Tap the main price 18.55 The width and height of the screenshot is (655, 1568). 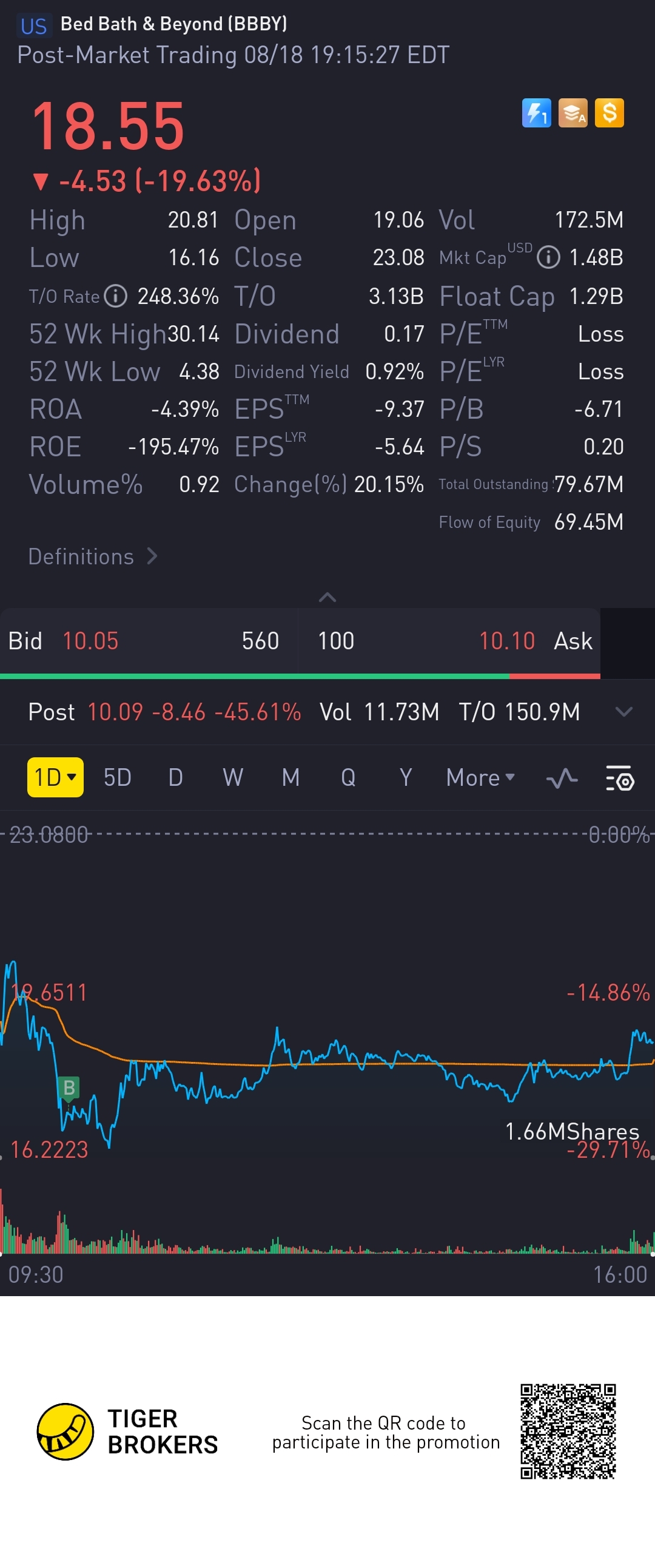108,127
